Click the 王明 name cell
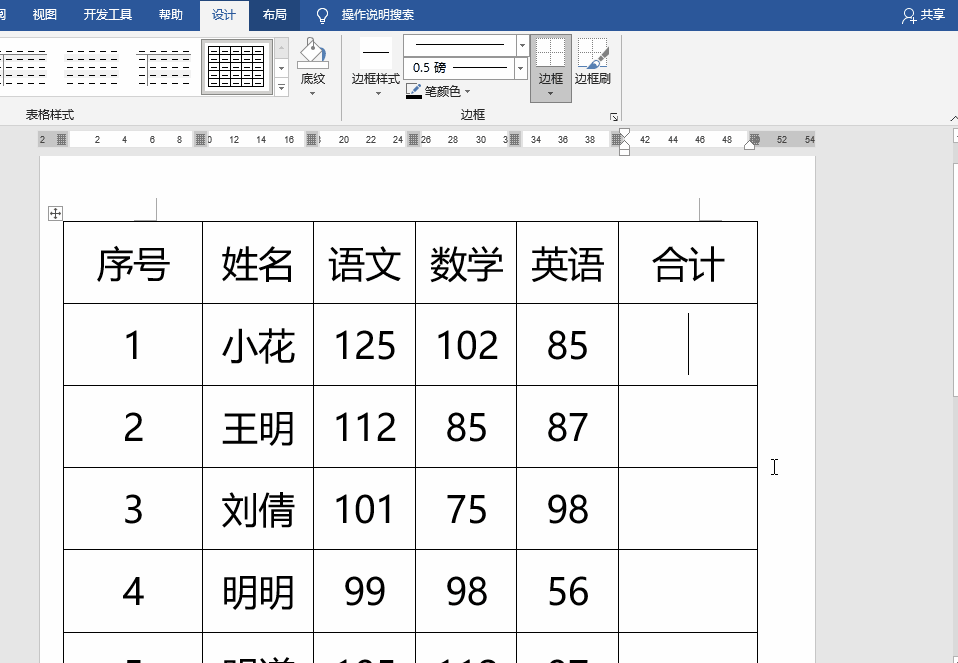This screenshot has width=958, height=663. coord(258,427)
